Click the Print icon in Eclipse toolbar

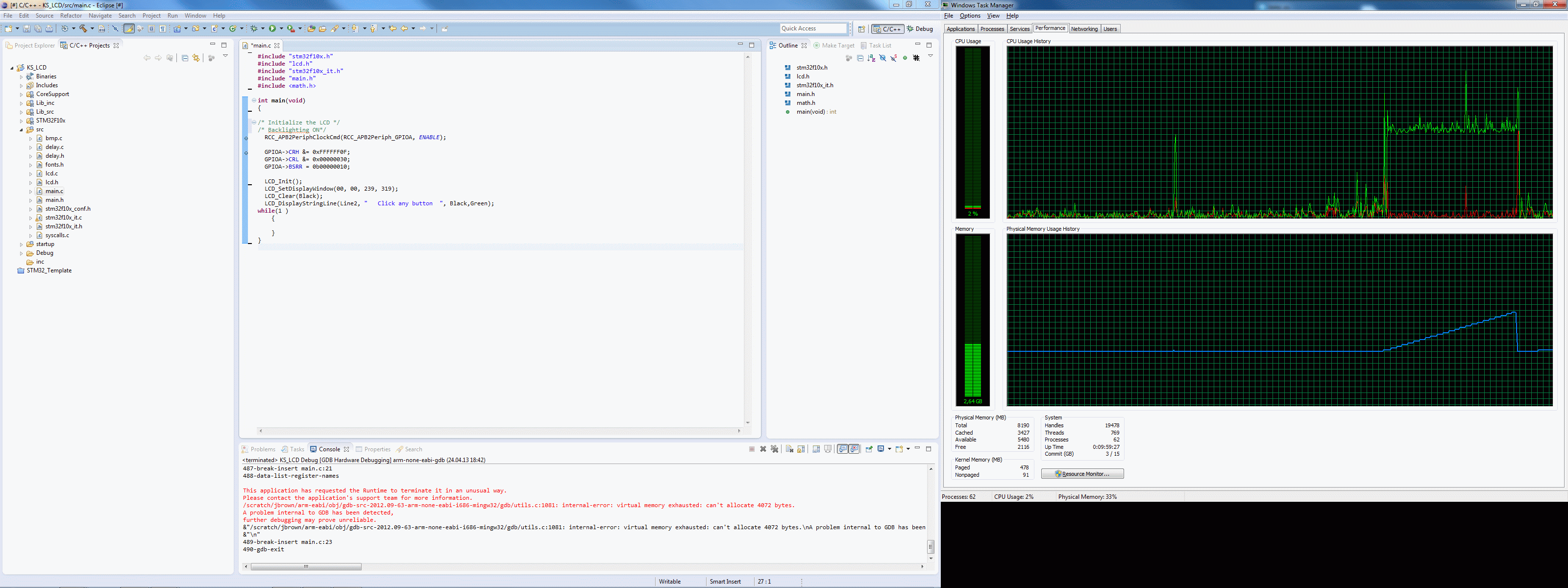[x=49, y=28]
